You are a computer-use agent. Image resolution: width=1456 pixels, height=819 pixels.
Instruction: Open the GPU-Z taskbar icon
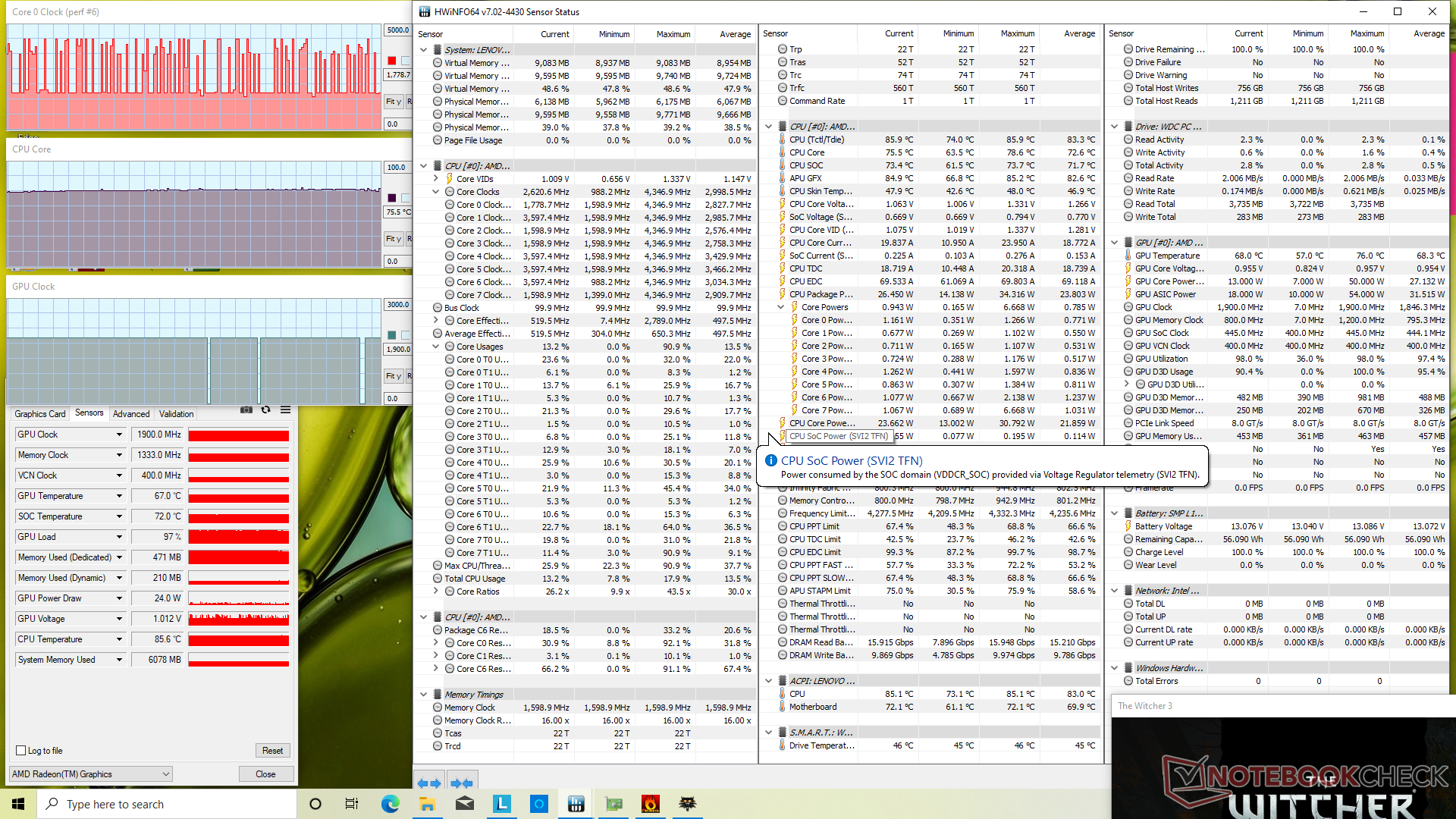(x=613, y=804)
